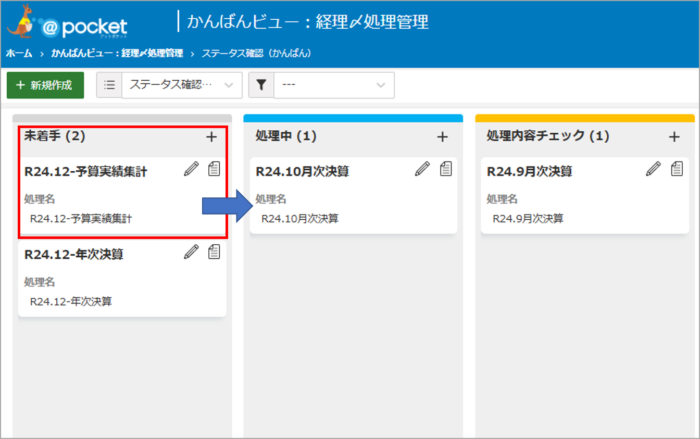Edit R24.12-予算実績集計 card with pencil icon
Image resolution: width=700 pixels, height=439 pixels.
[192, 169]
